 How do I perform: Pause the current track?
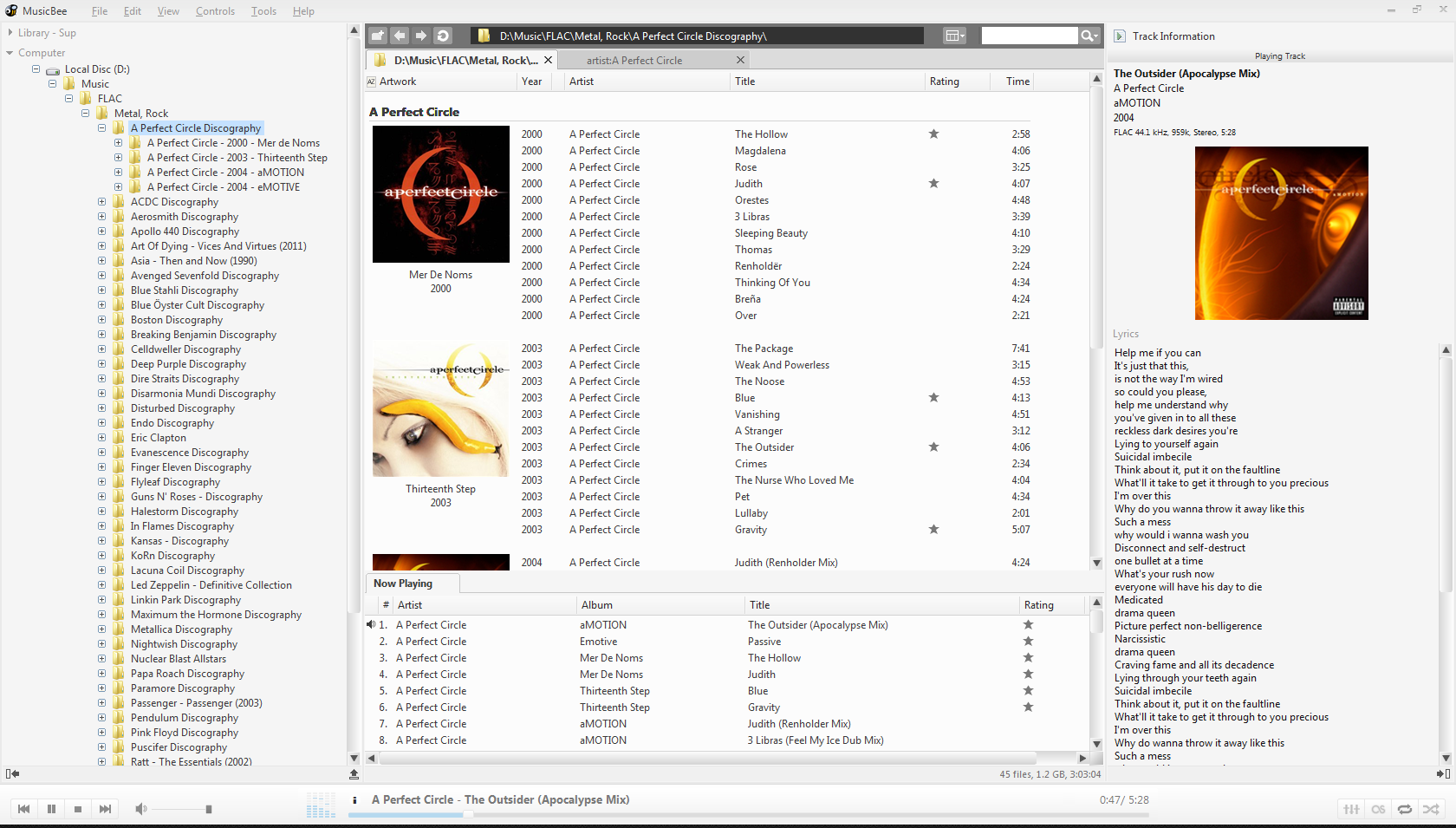click(x=51, y=809)
